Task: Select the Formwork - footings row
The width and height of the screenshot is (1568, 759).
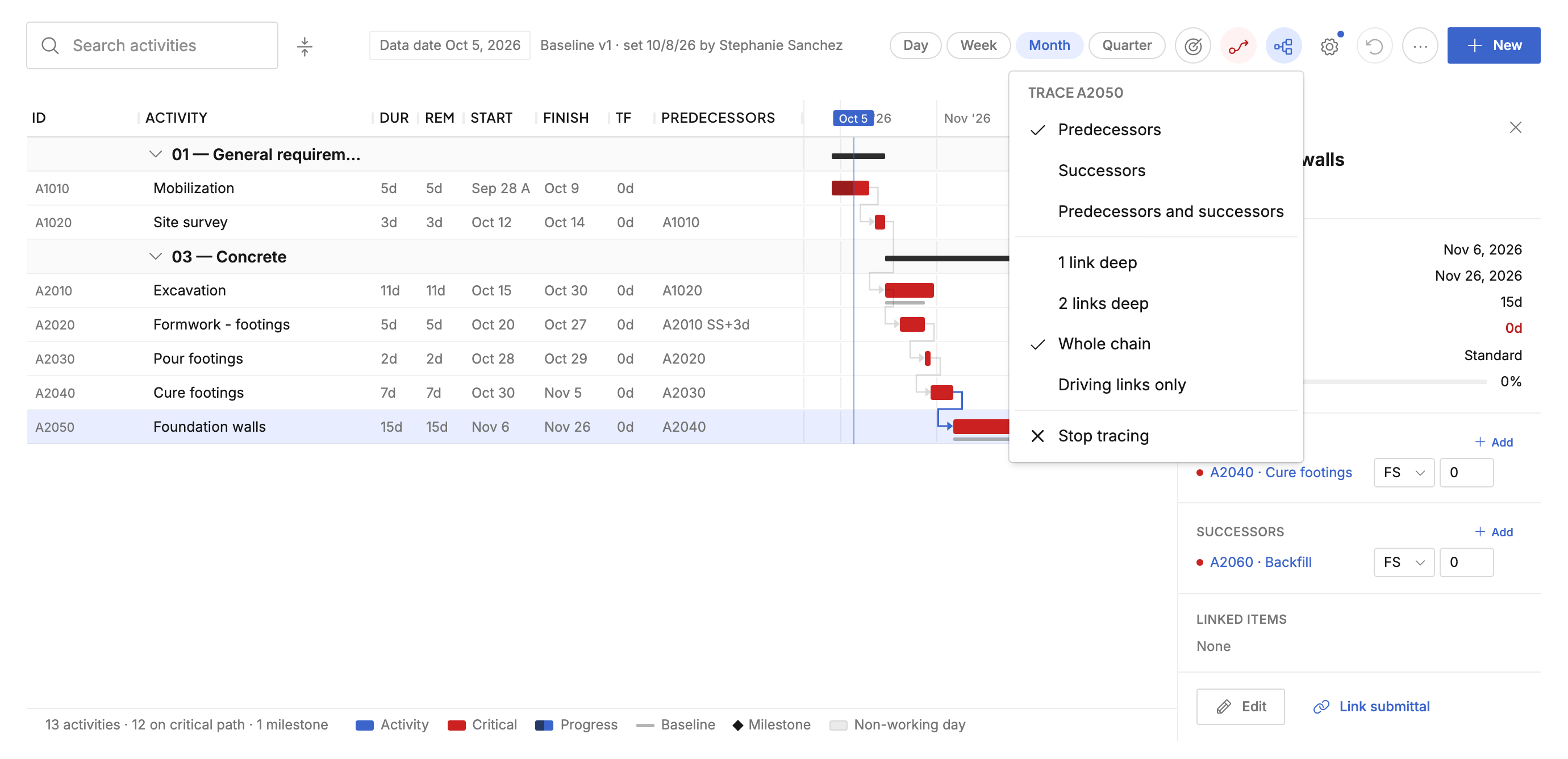Action: [x=415, y=325]
